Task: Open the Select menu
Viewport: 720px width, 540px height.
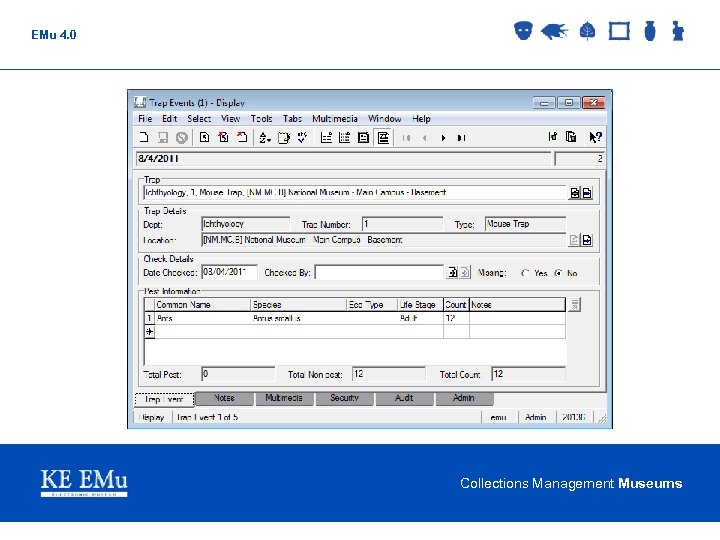Action: pos(199,118)
